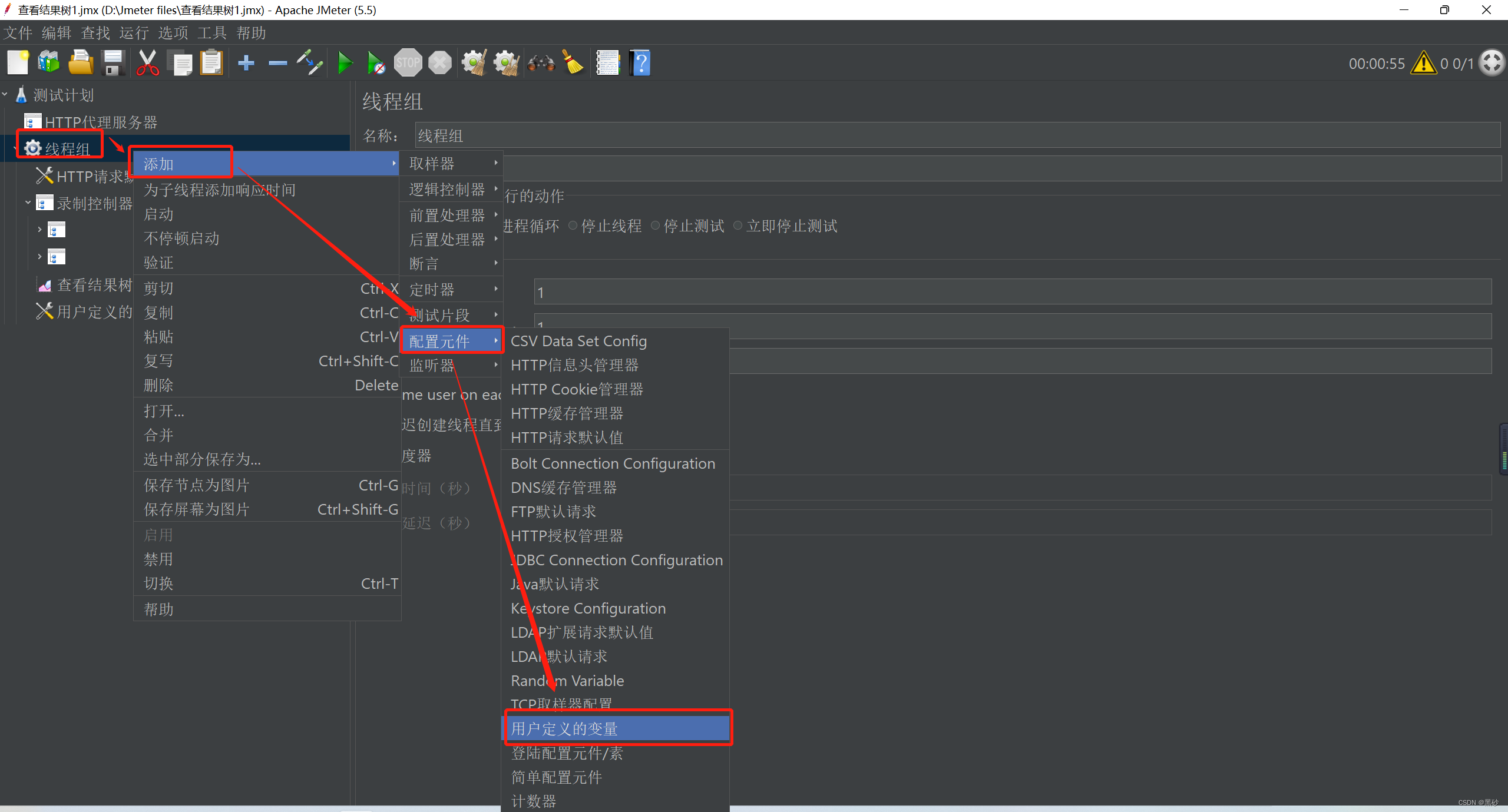Screen dimensions: 1508x812
Task: Select 立即停止测试 radio option
Action: click(785, 226)
